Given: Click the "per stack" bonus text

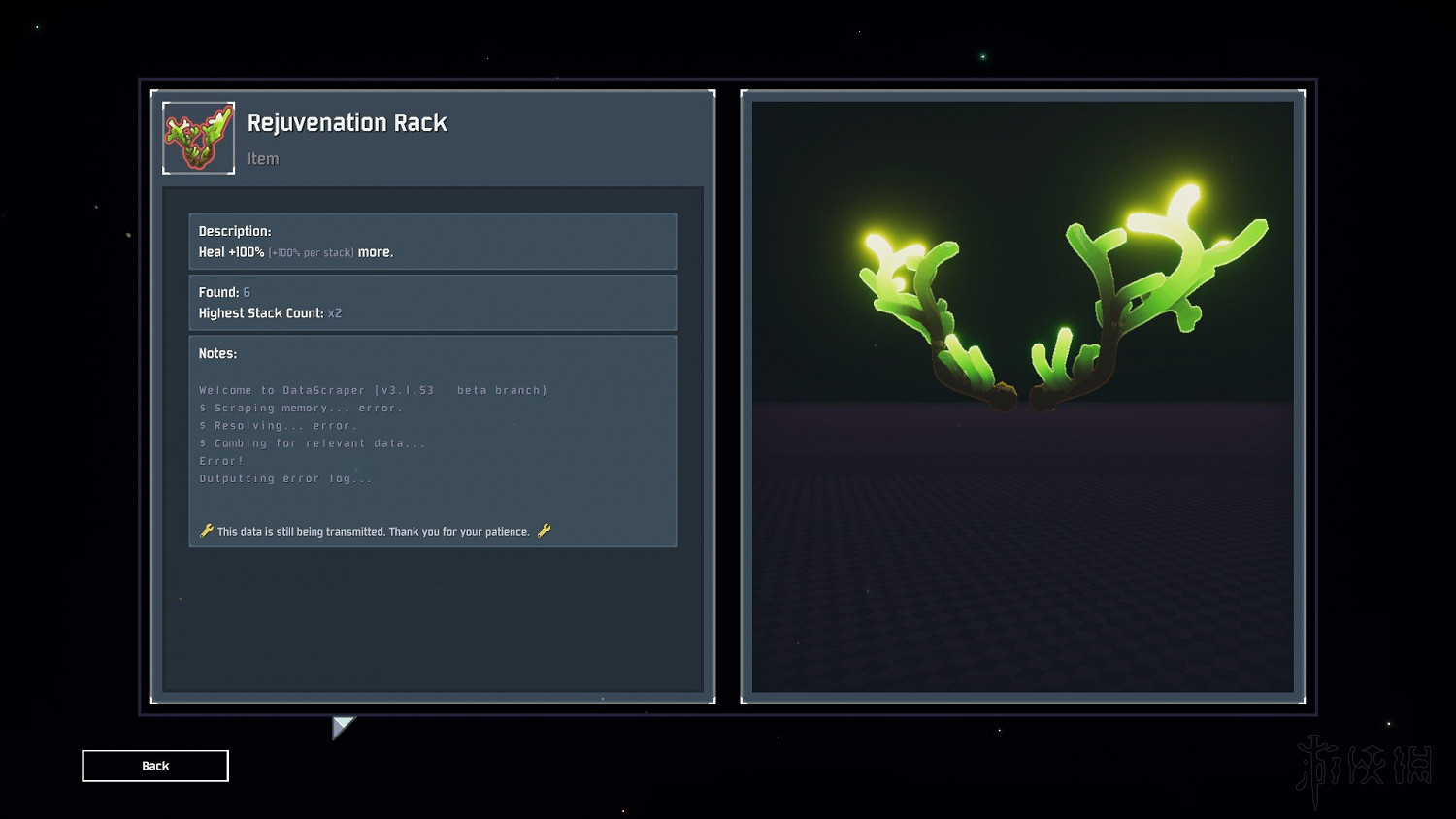Looking at the screenshot, I should [x=312, y=253].
